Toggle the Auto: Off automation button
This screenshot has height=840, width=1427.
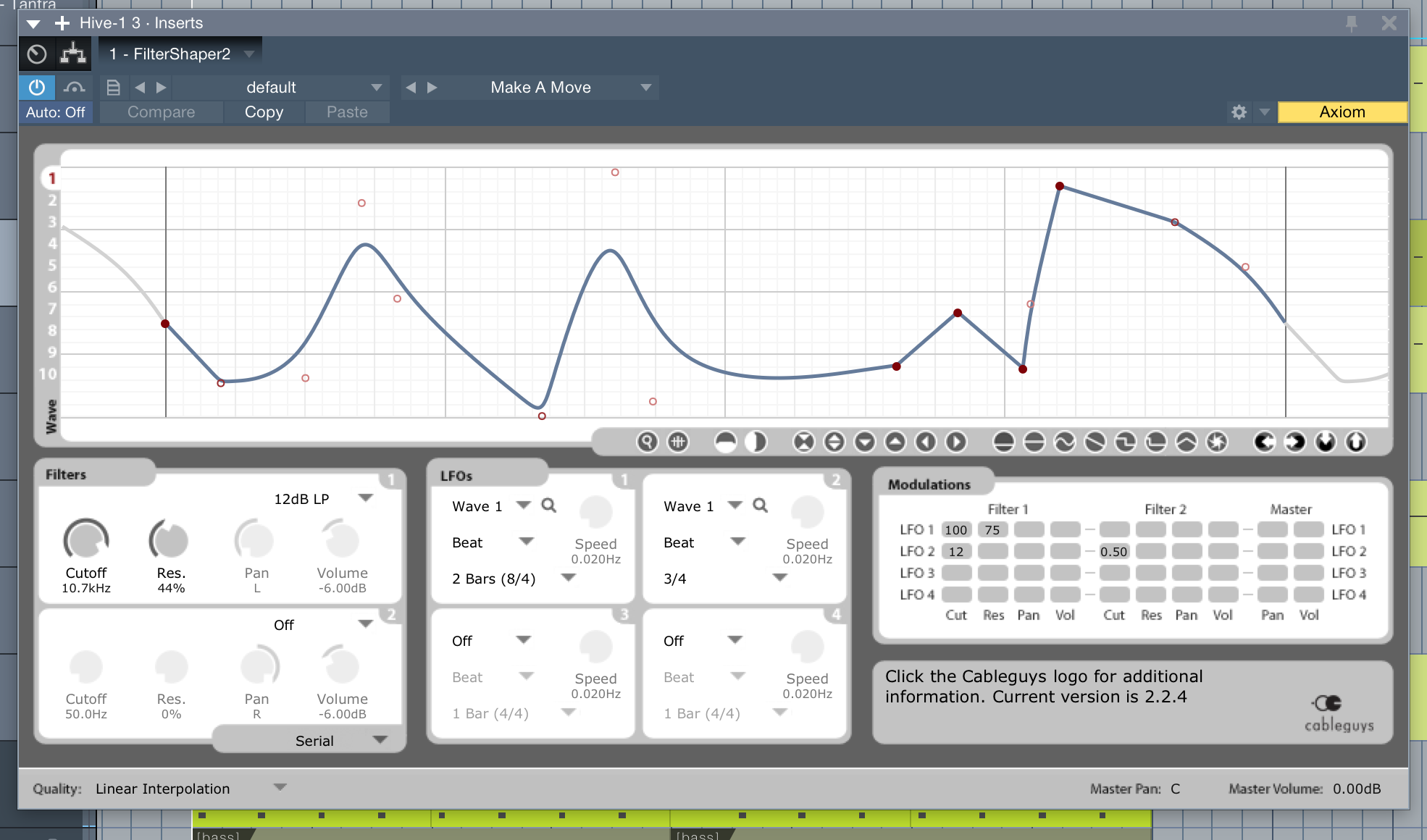pos(56,112)
